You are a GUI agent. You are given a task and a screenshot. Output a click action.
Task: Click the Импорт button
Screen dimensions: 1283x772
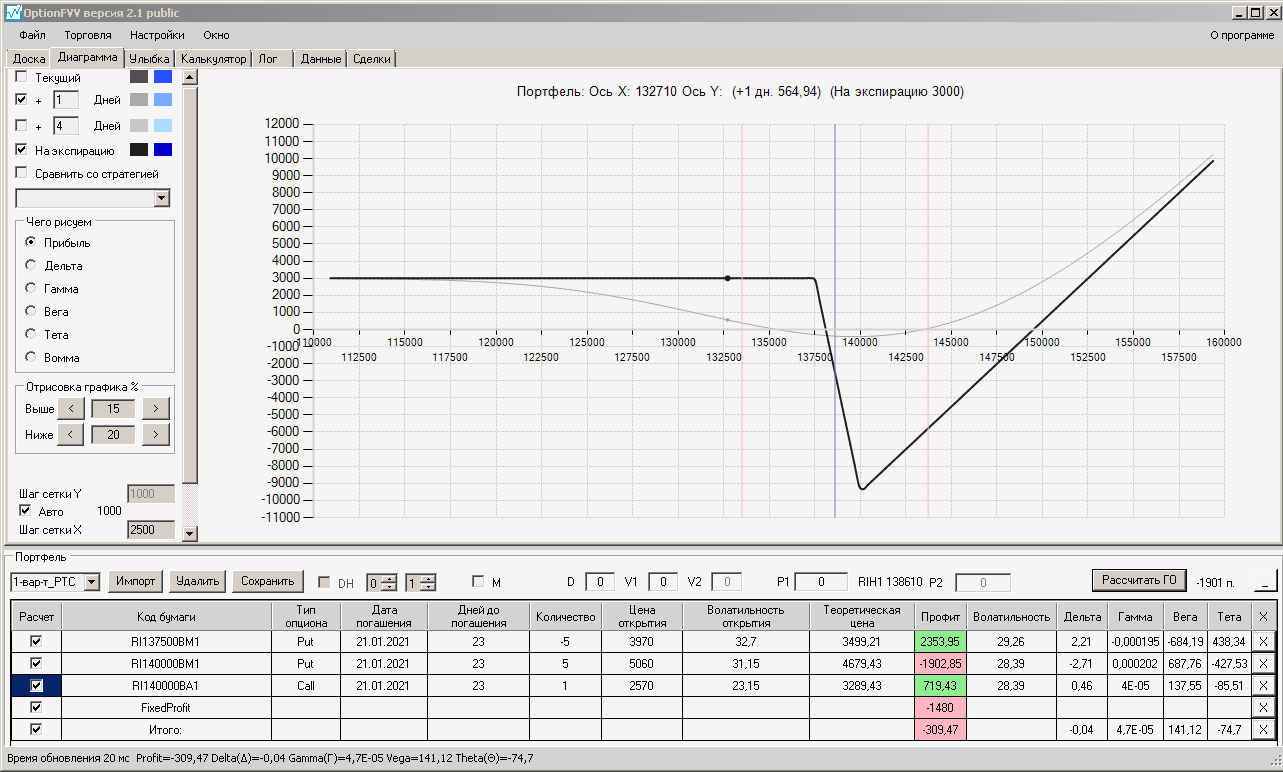pos(135,581)
